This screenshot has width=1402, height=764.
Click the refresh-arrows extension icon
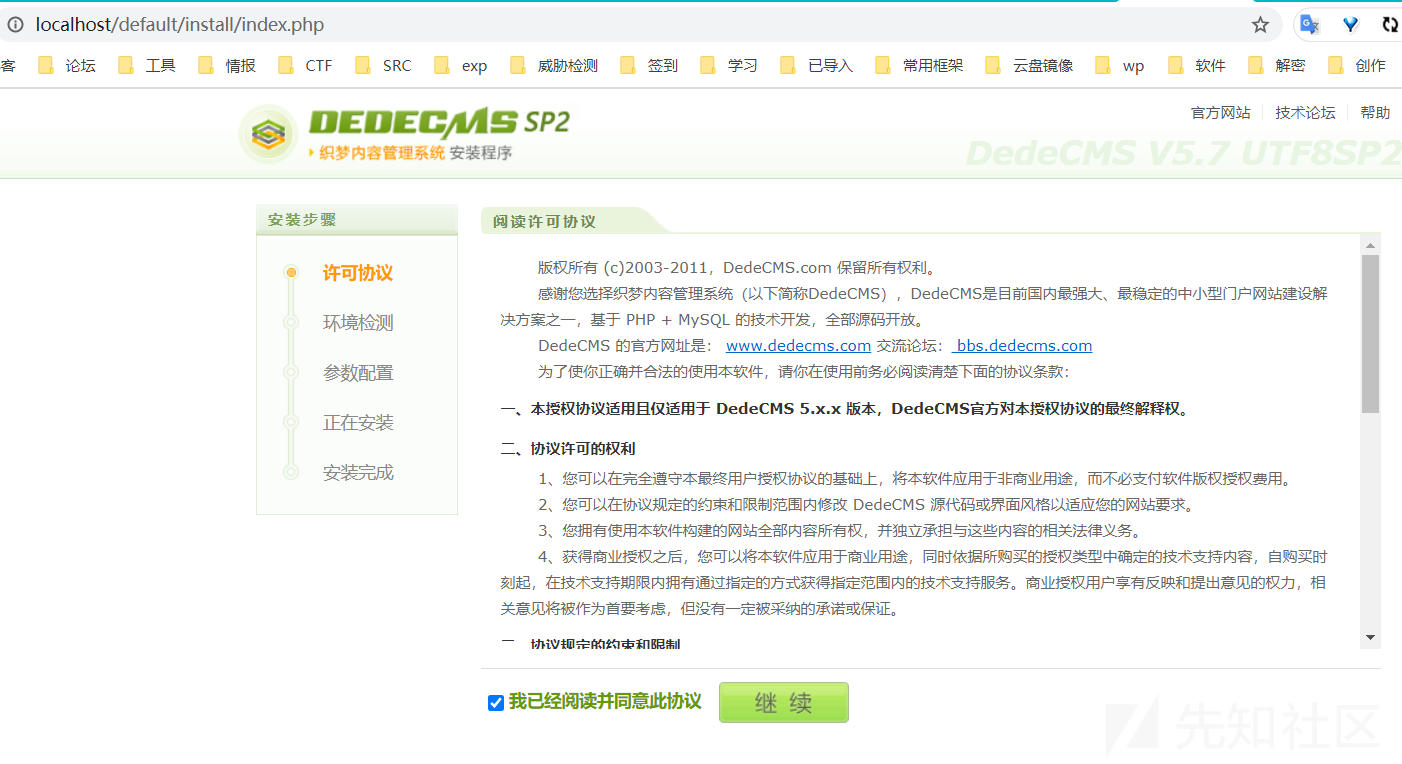[1390, 24]
